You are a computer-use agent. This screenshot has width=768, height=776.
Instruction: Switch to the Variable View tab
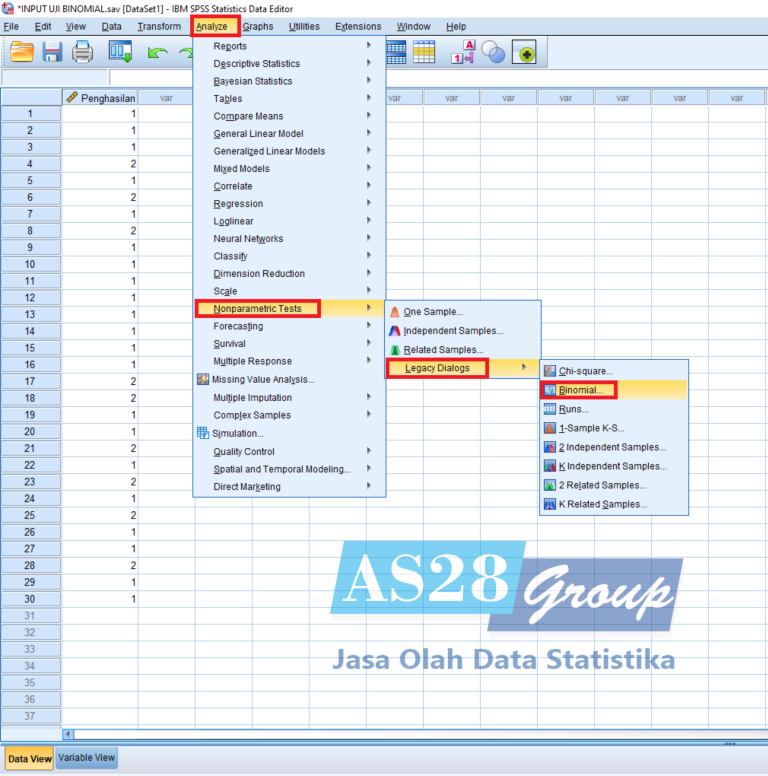coord(87,758)
